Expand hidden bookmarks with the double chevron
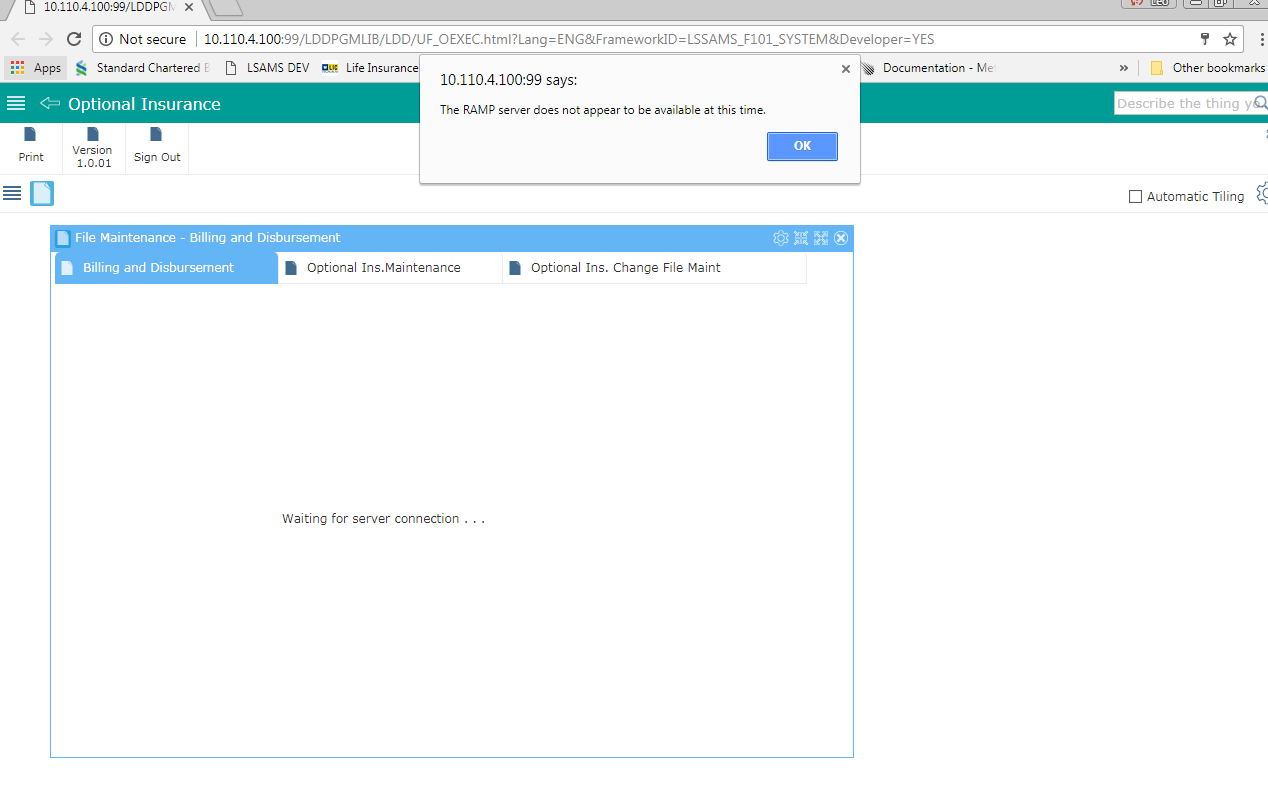1268x790 pixels. [1123, 68]
